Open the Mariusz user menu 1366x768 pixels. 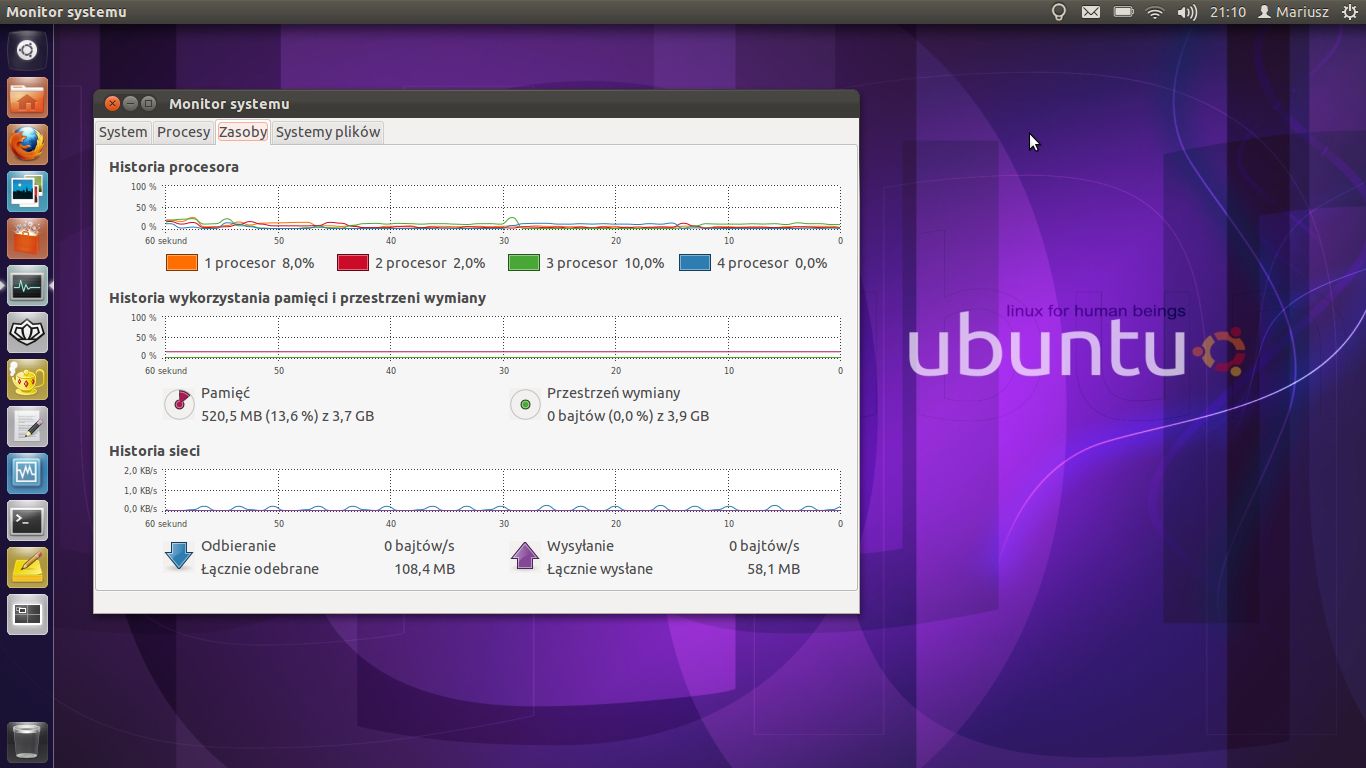[x=1293, y=12]
